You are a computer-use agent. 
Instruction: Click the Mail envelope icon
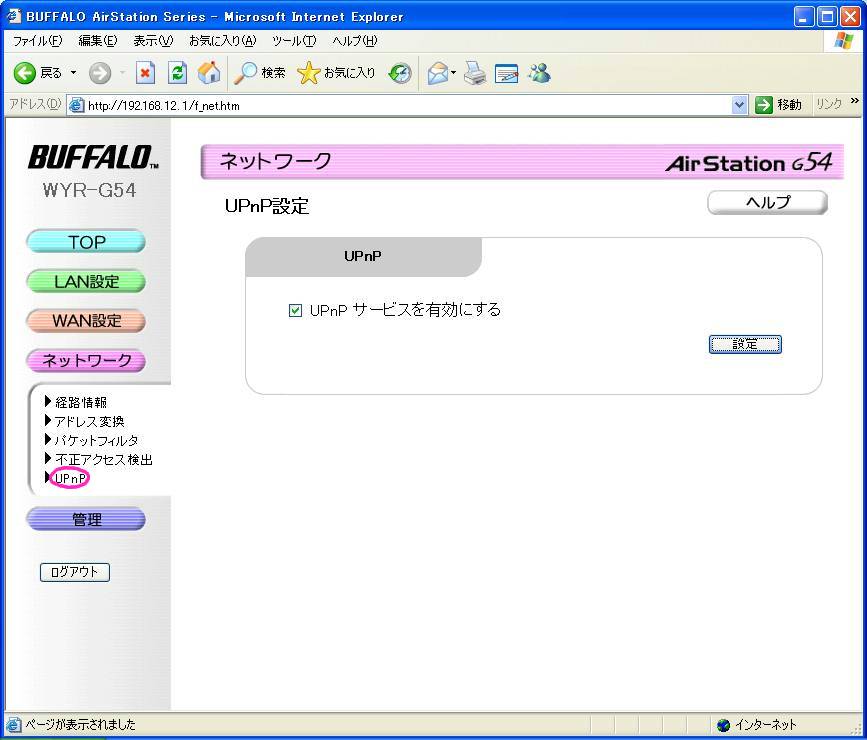point(436,73)
